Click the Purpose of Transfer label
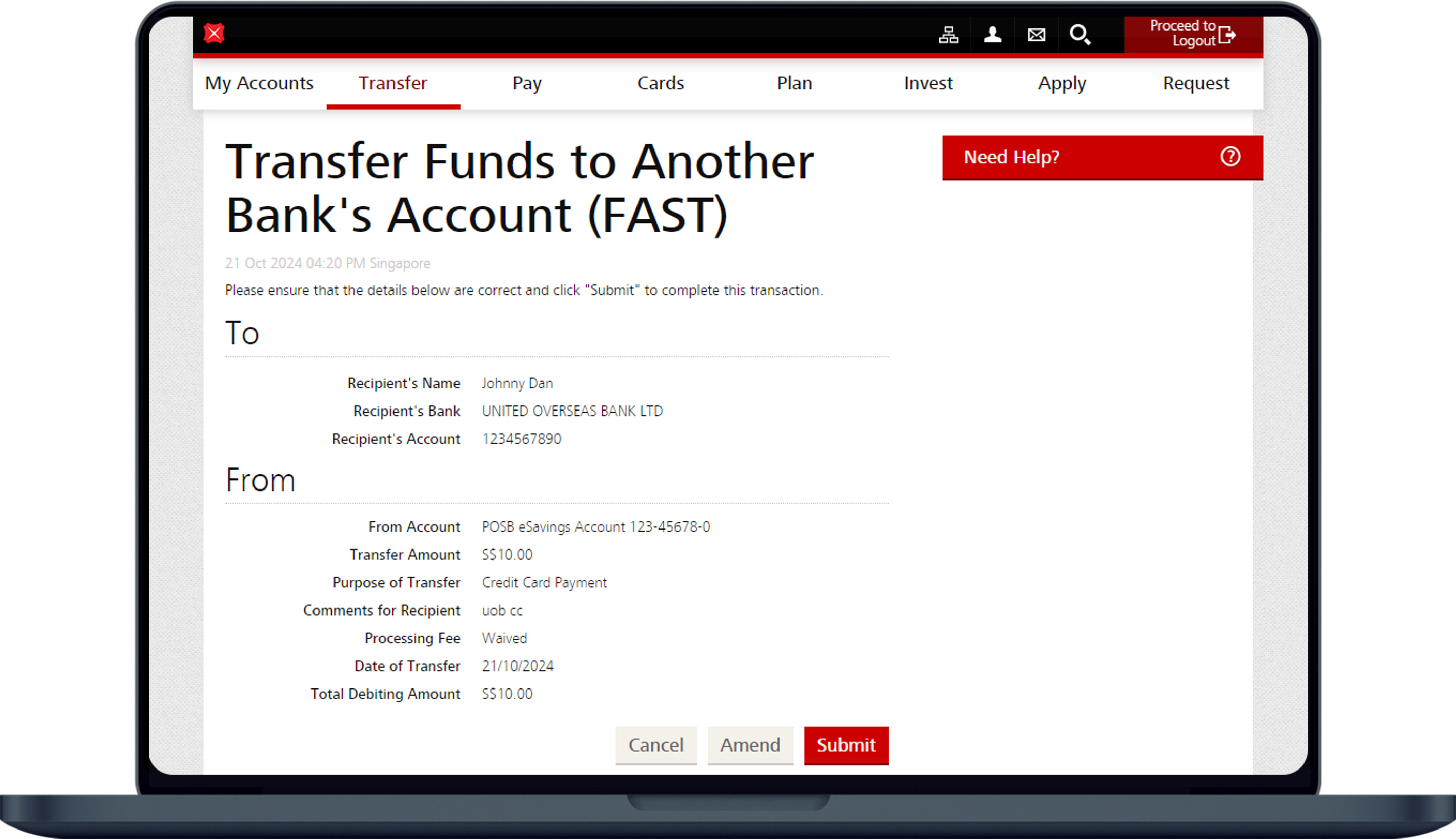This screenshot has height=839, width=1456. [x=396, y=583]
